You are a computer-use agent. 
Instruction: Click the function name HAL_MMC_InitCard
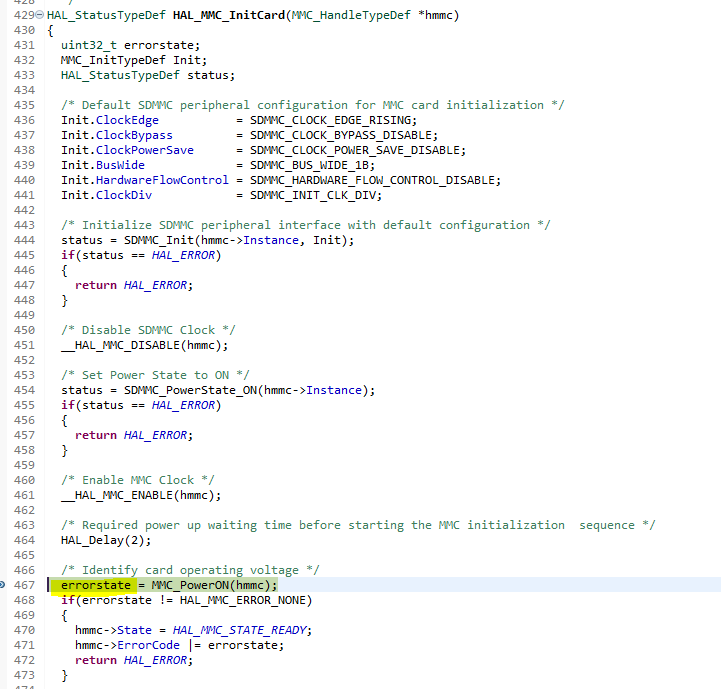click(229, 15)
